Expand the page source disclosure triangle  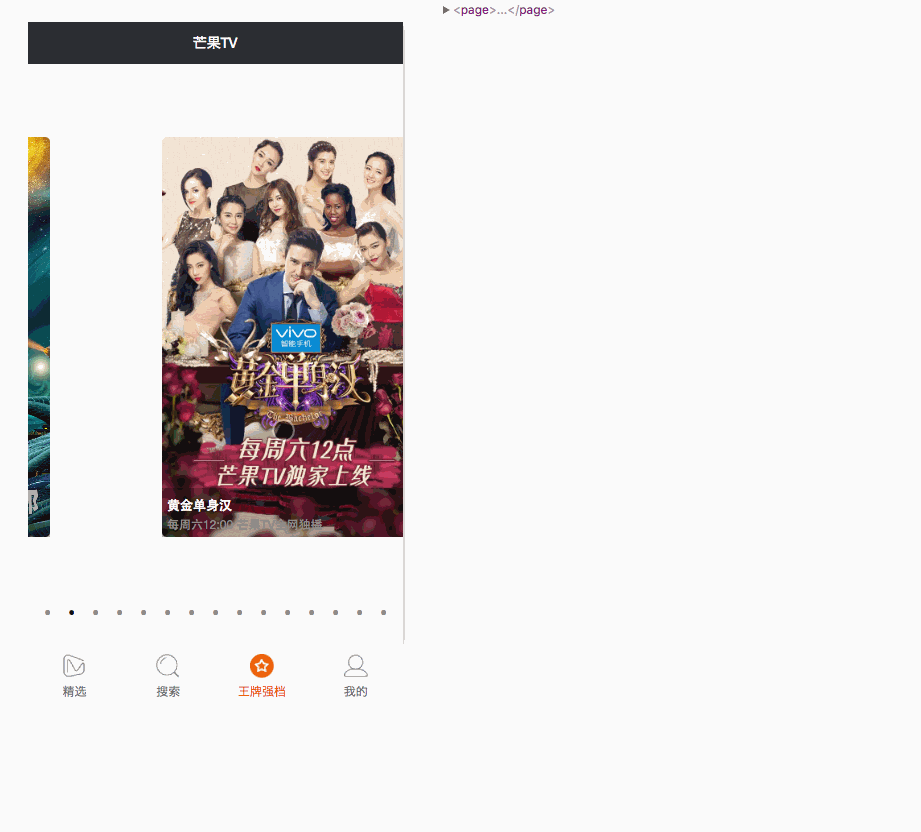click(x=445, y=10)
